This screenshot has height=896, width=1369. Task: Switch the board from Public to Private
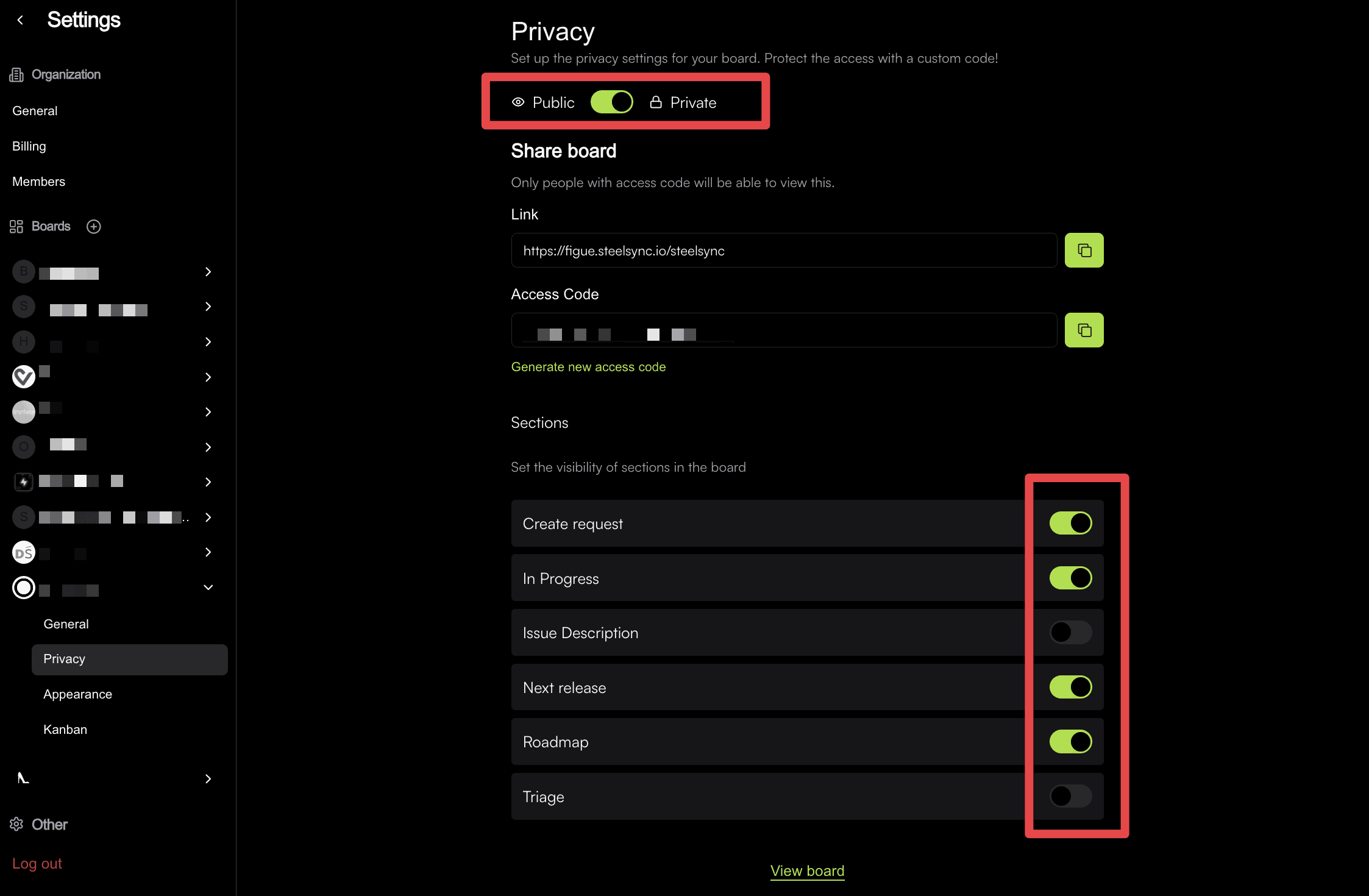pyautogui.click(x=611, y=102)
